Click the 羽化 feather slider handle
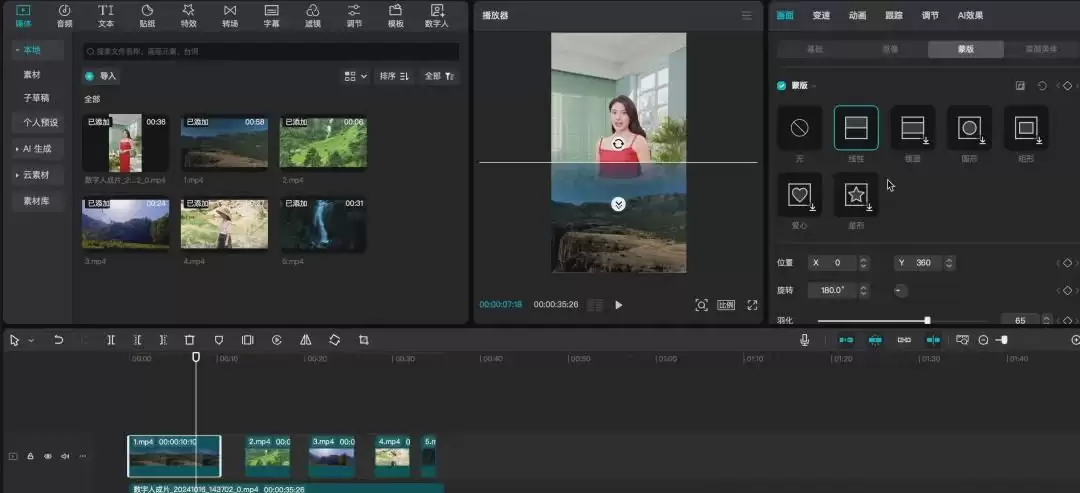Image resolution: width=1080 pixels, height=493 pixels. [927, 320]
